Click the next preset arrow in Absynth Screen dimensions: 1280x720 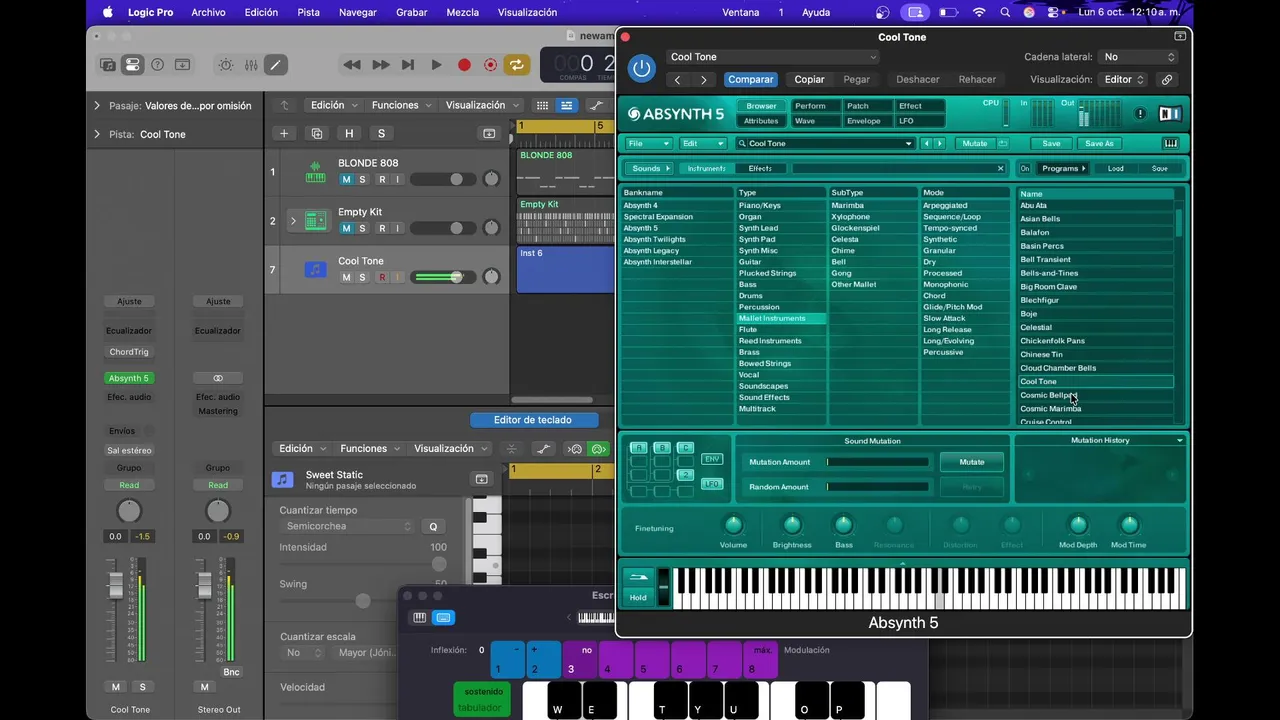pyautogui.click(x=939, y=143)
